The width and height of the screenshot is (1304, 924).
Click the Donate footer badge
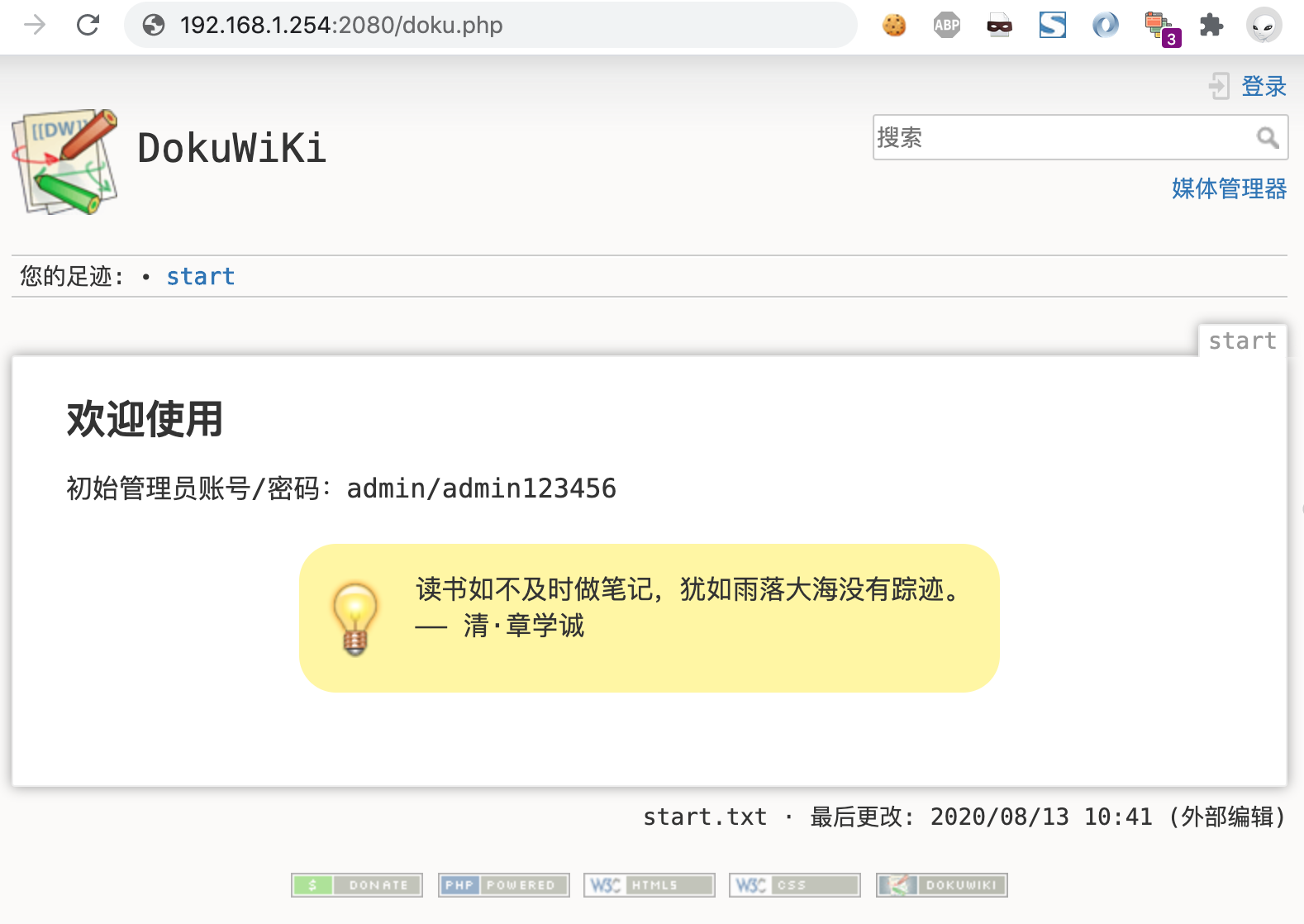[357, 885]
